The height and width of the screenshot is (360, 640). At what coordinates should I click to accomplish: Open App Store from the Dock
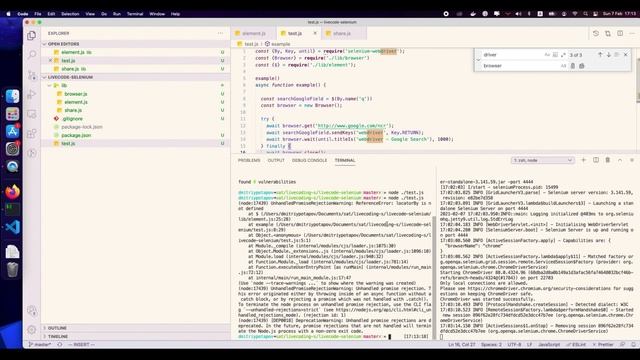tap(12, 131)
